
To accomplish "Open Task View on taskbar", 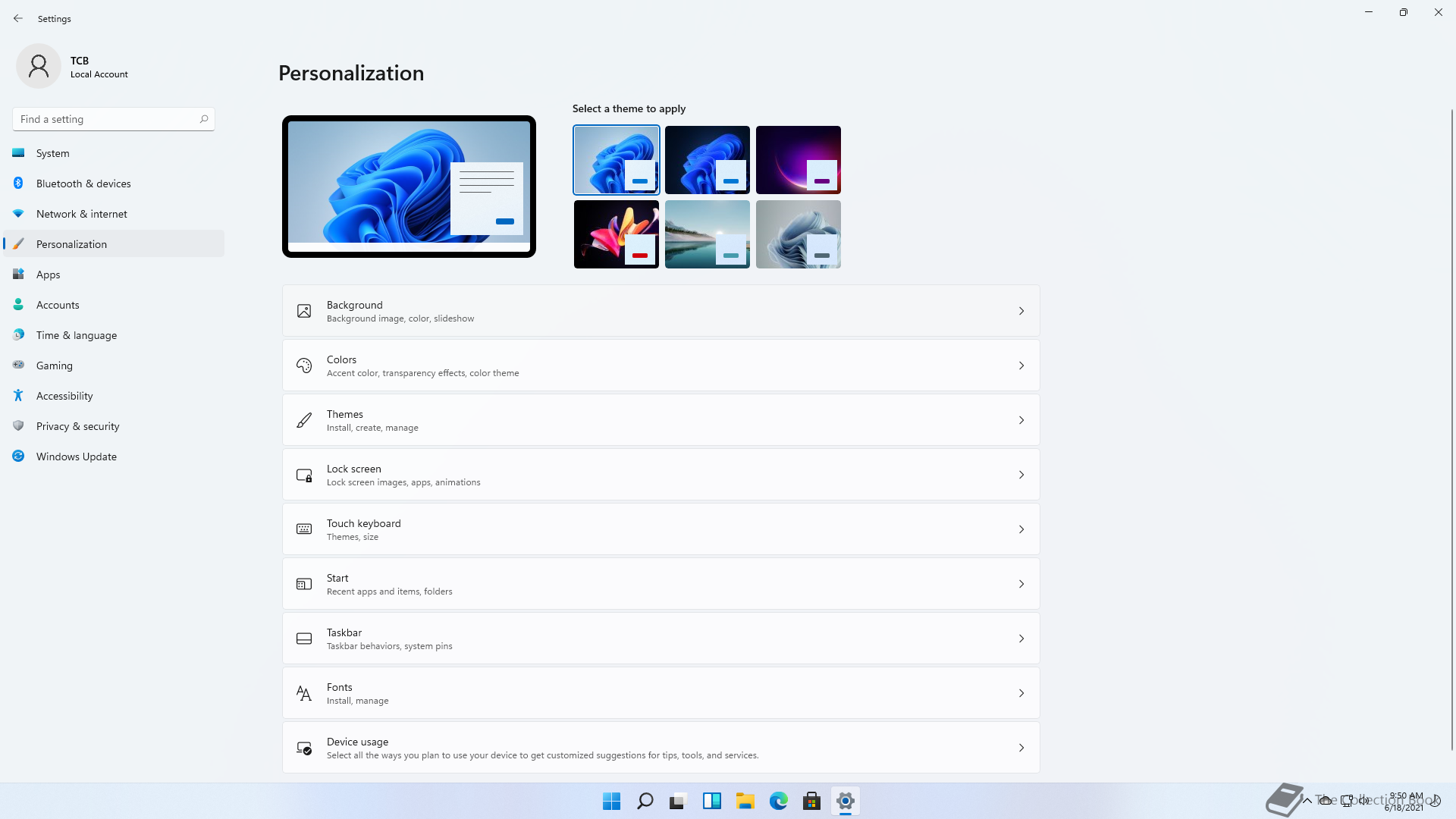I will click(678, 801).
